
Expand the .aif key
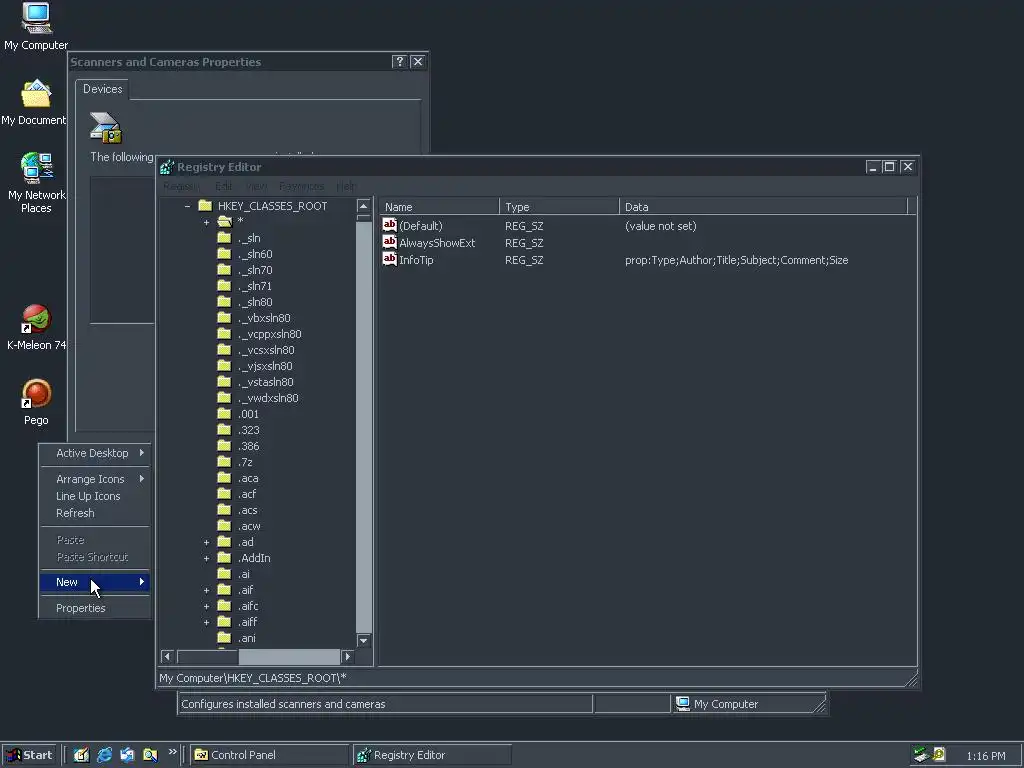[x=206, y=590]
